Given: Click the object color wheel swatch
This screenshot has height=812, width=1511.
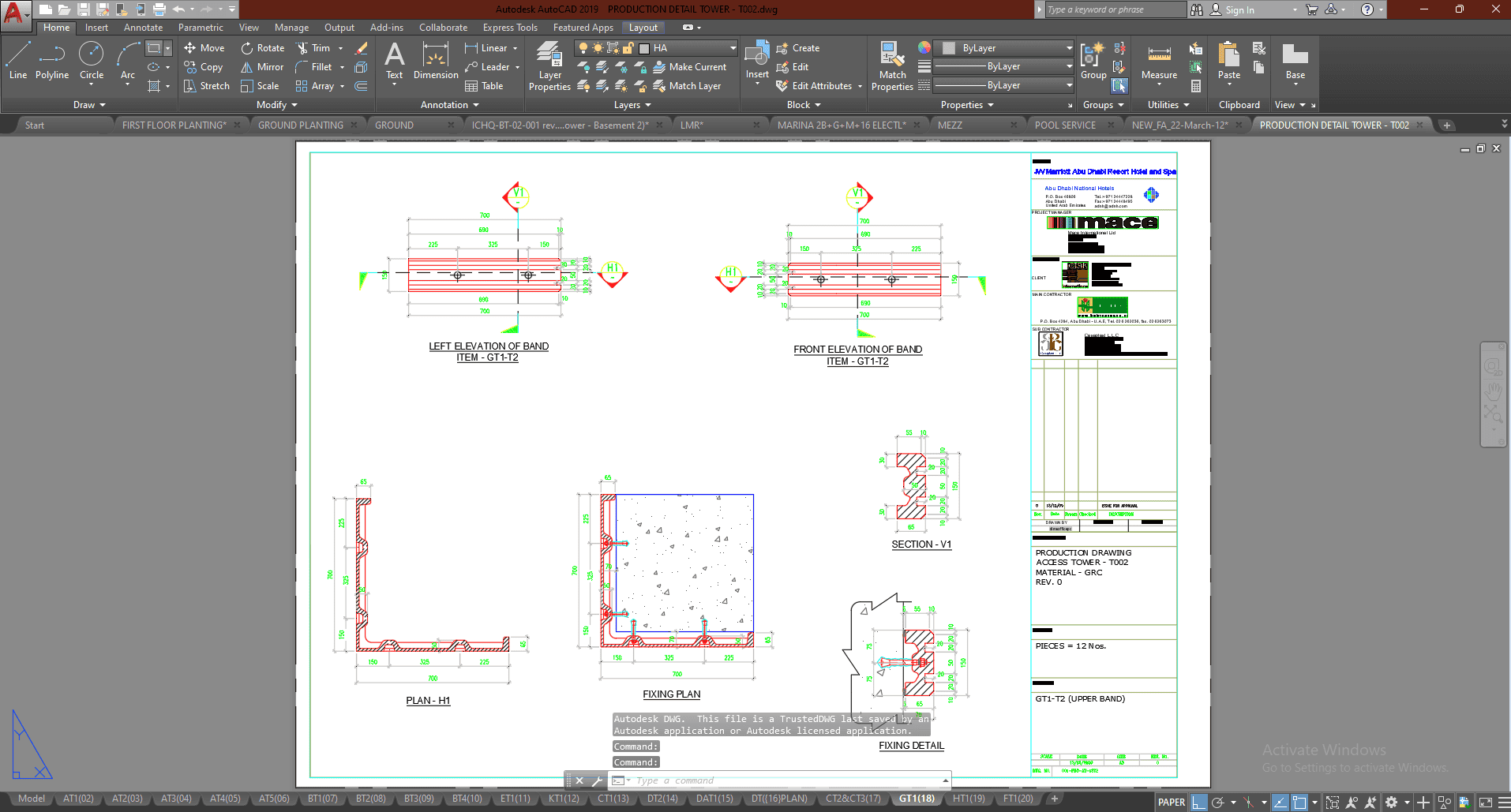Looking at the screenshot, I should (924, 47).
